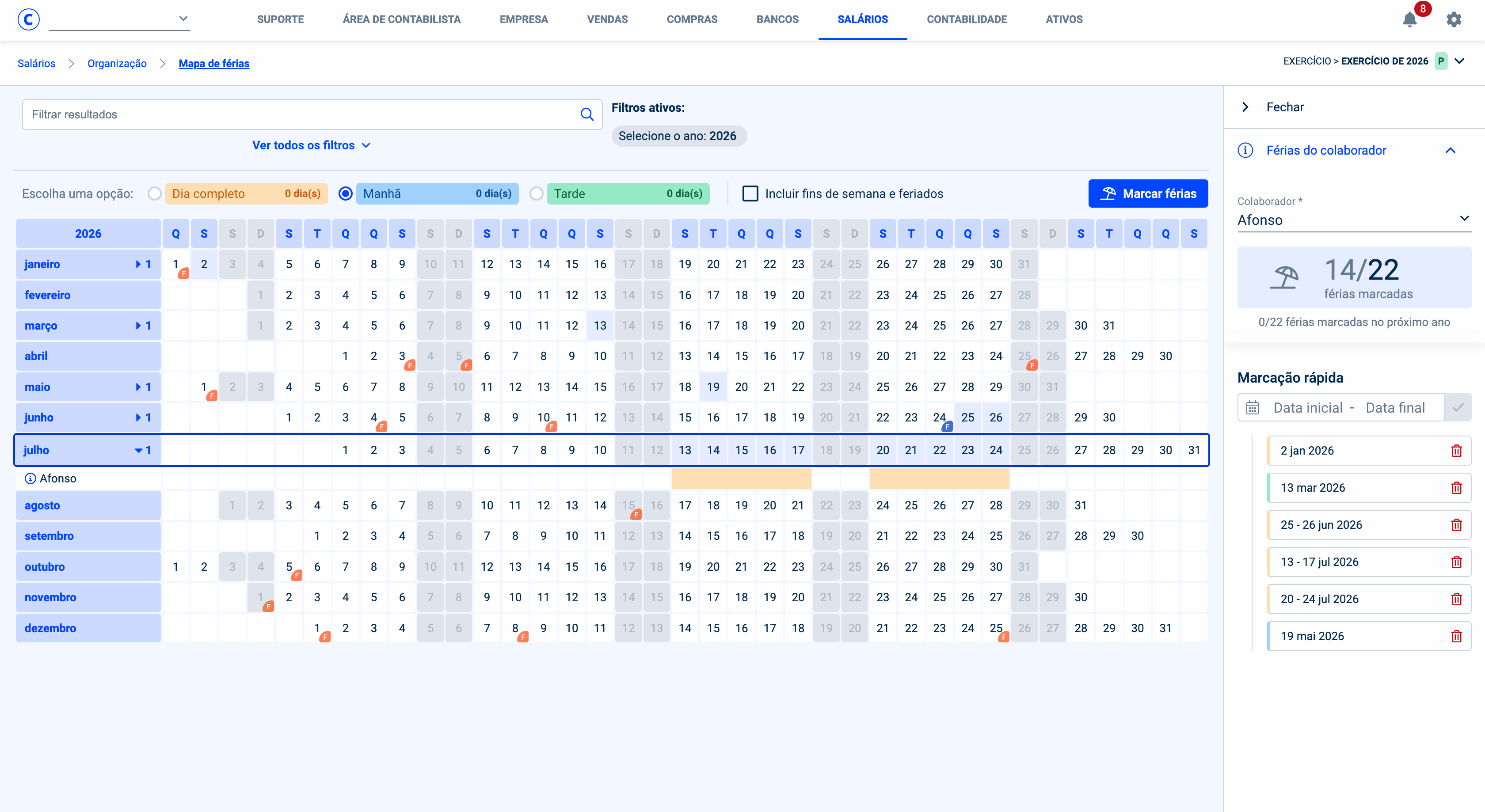
Task: Click the Filtrar resultados search field
Action: tap(312, 114)
